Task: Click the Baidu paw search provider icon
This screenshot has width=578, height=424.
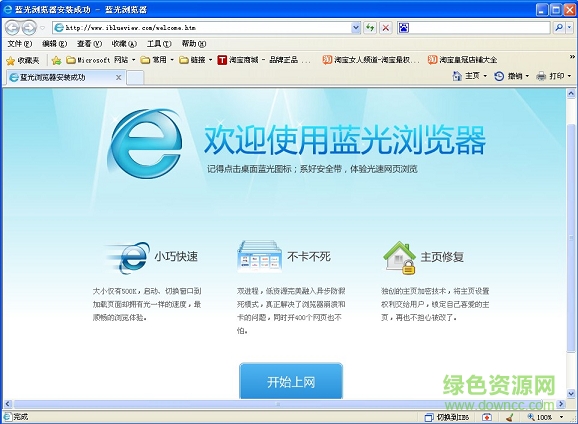Action: (404, 28)
